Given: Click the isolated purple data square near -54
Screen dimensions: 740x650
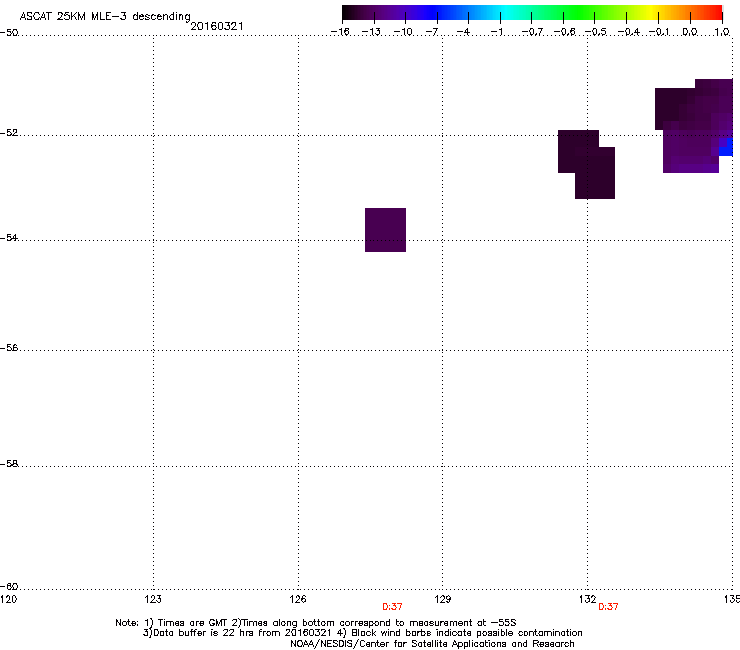Looking at the screenshot, I should click(386, 230).
